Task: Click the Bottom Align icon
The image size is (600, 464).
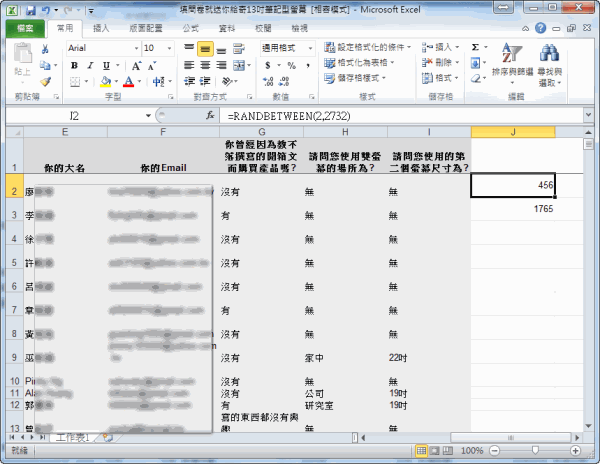Action: [x=221, y=49]
